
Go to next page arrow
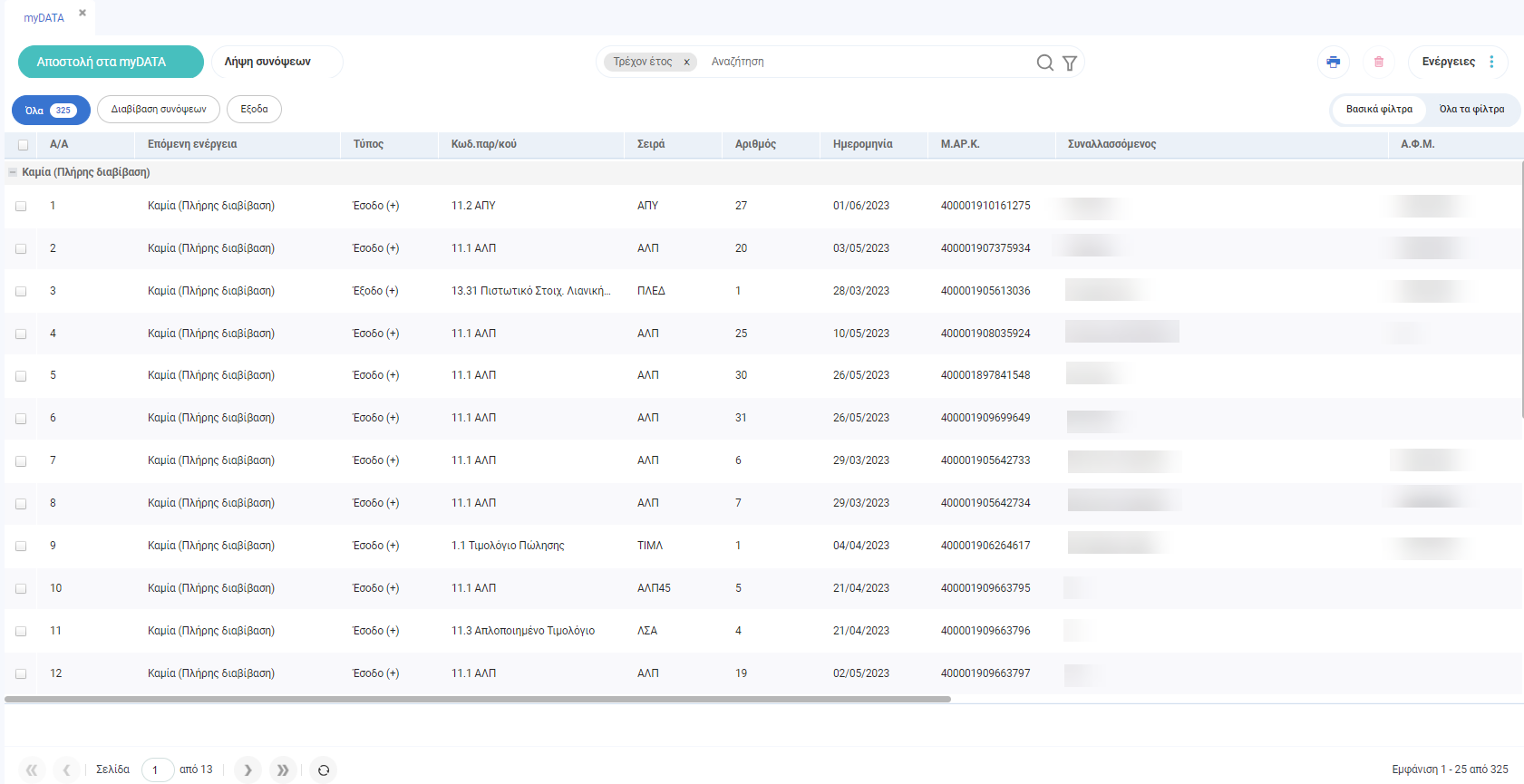[248, 769]
